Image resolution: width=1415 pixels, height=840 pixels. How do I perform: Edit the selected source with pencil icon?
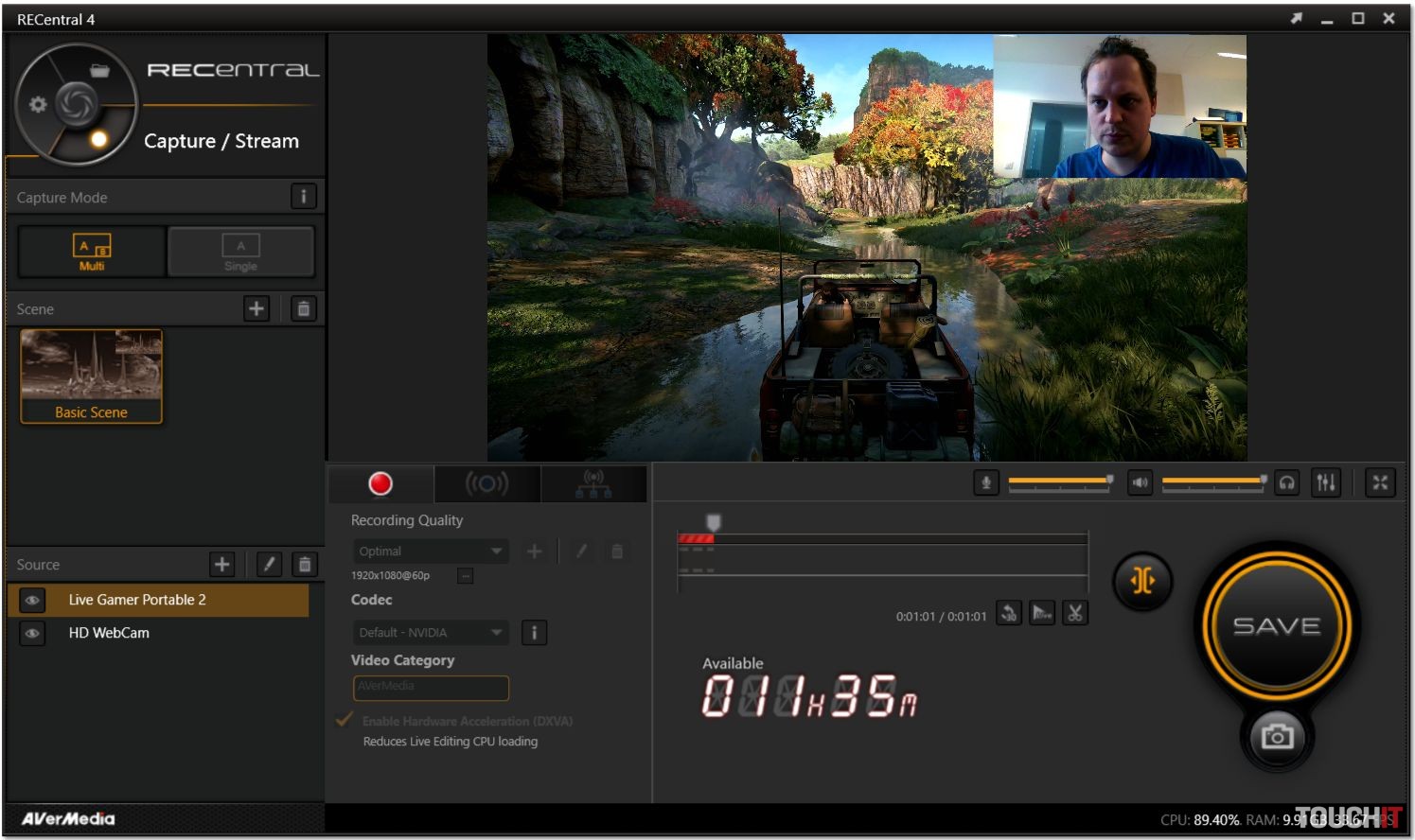pyautogui.click(x=269, y=565)
